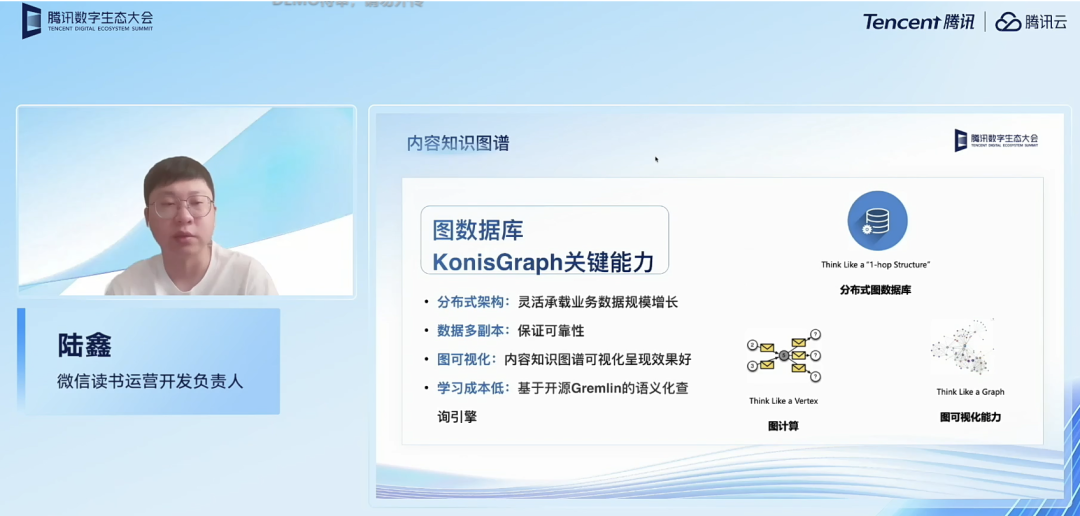Click the text 保证可靠性
This screenshot has height=516, width=1080.
[551, 331]
